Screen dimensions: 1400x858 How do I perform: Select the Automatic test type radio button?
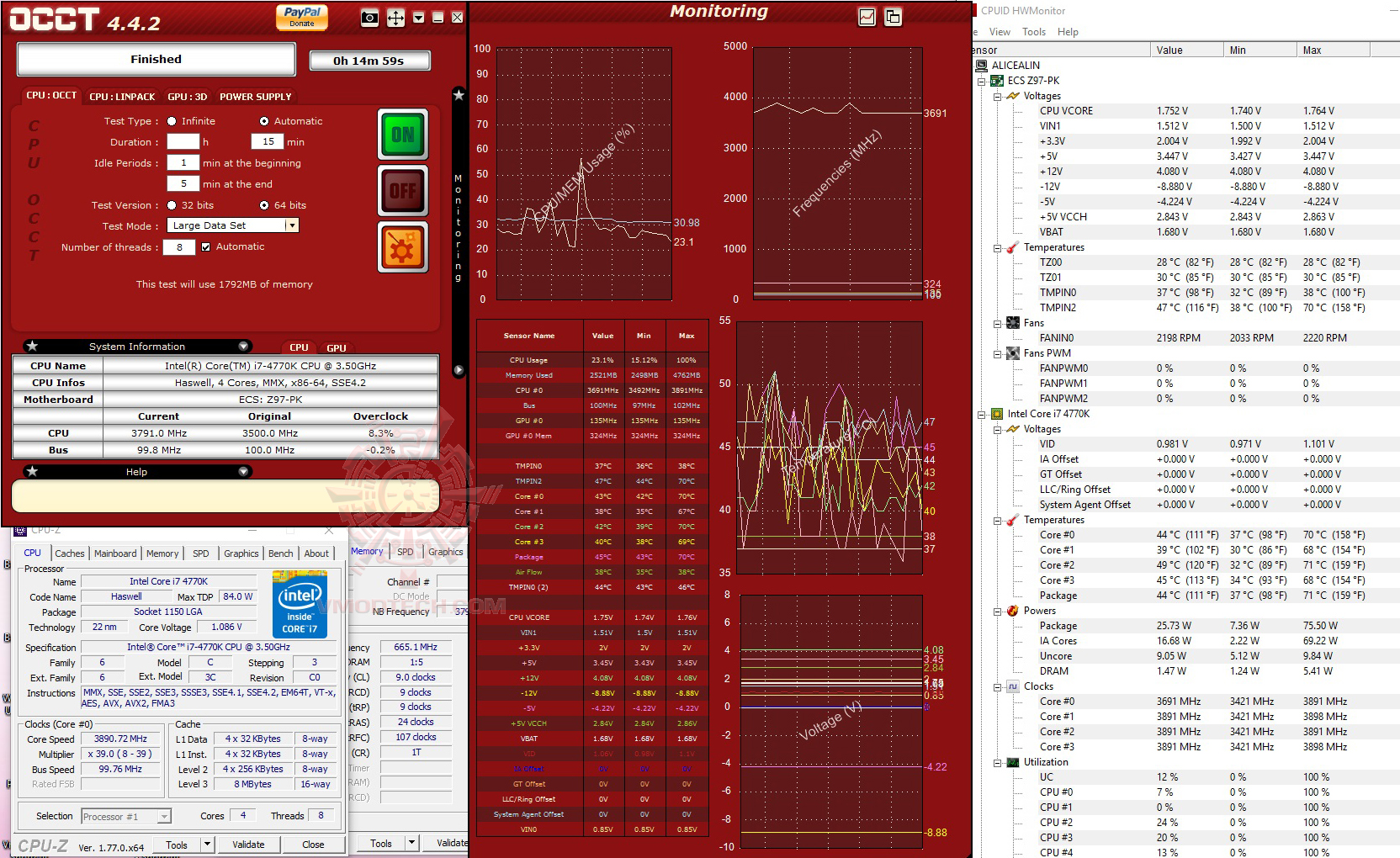pyautogui.click(x=264, y=121)
